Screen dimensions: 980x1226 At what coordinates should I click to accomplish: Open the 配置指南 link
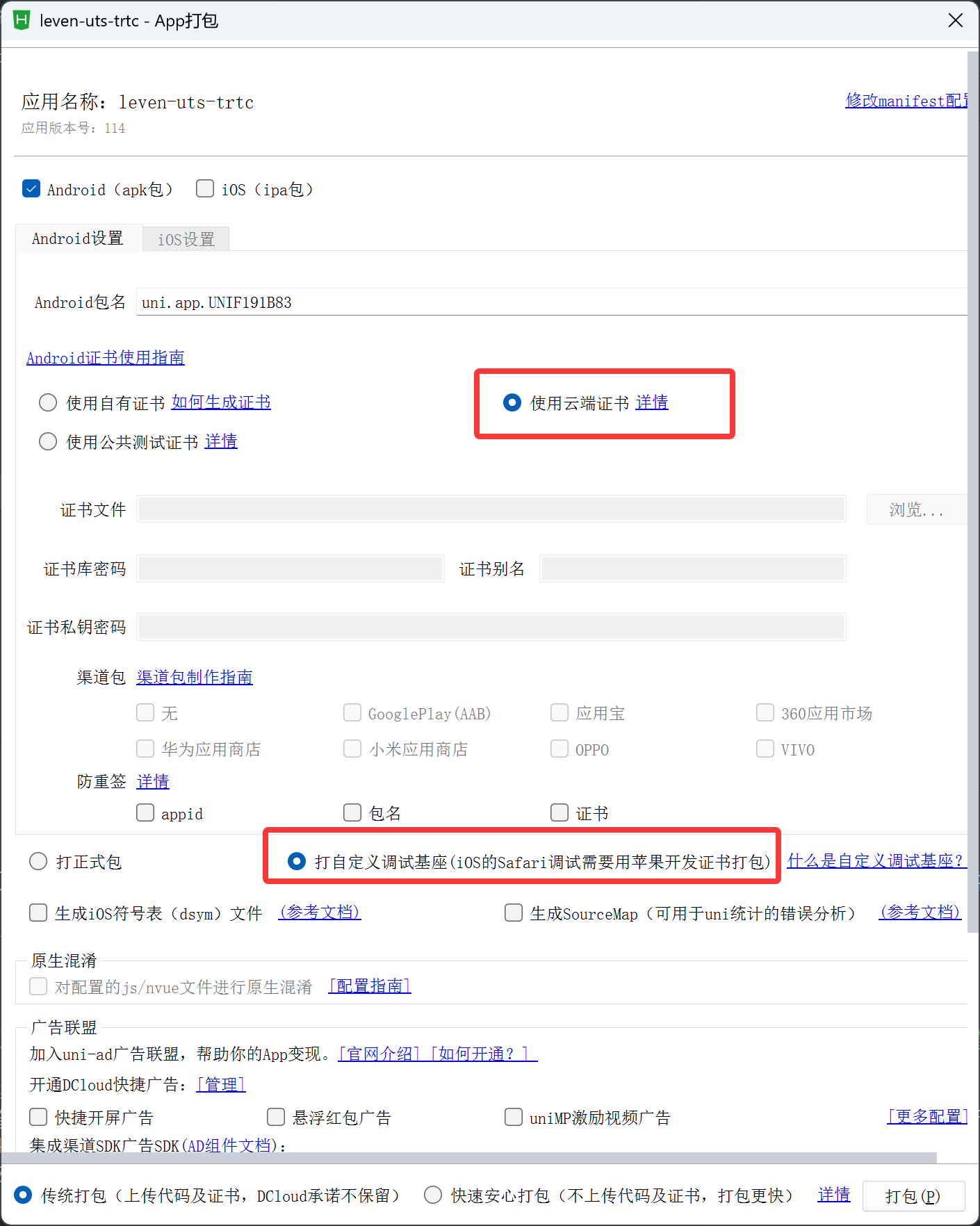click(370, 986)
